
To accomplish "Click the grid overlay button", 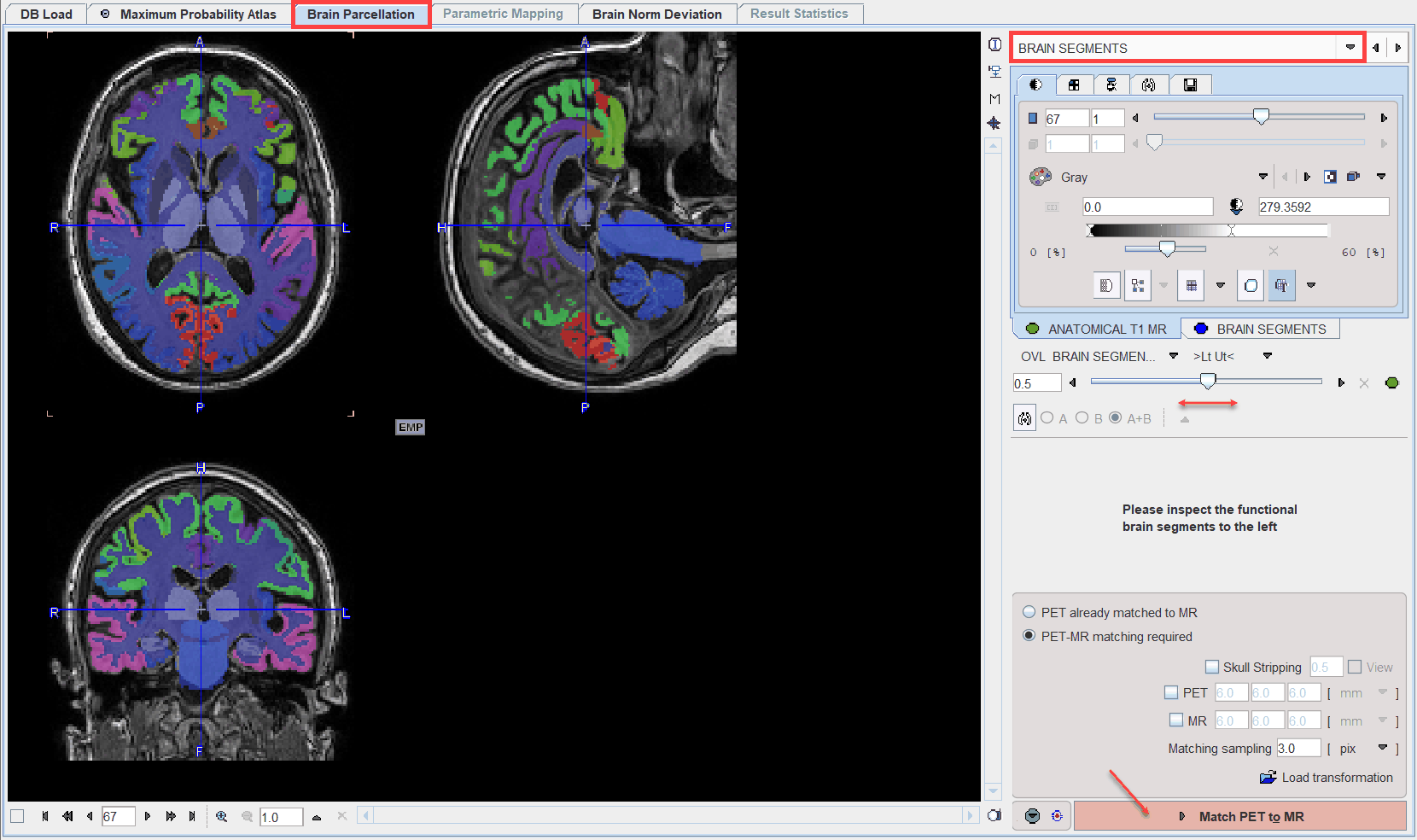I will pos(1191,285).
